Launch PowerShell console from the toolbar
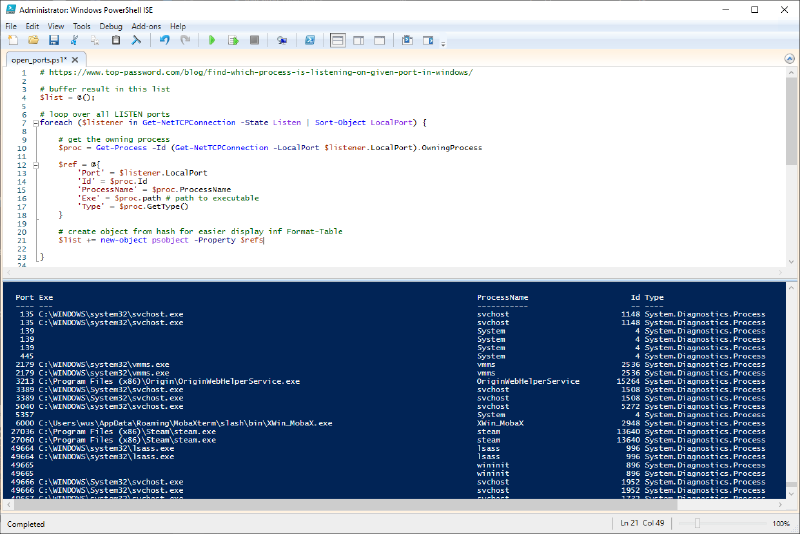This screenshot has width=800, height=534. click(310, 40)
